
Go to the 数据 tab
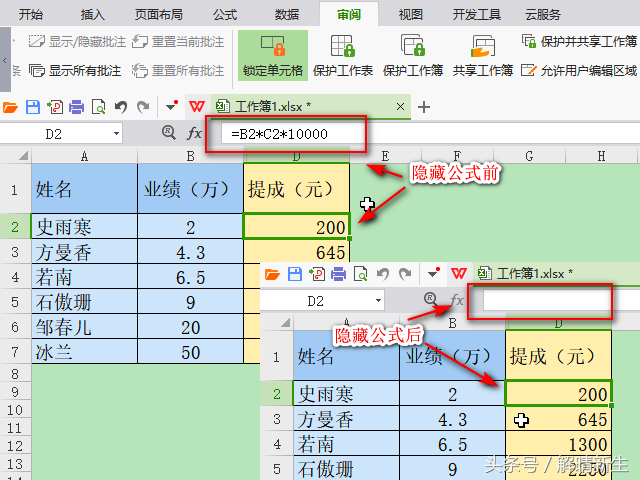[287, 15]
